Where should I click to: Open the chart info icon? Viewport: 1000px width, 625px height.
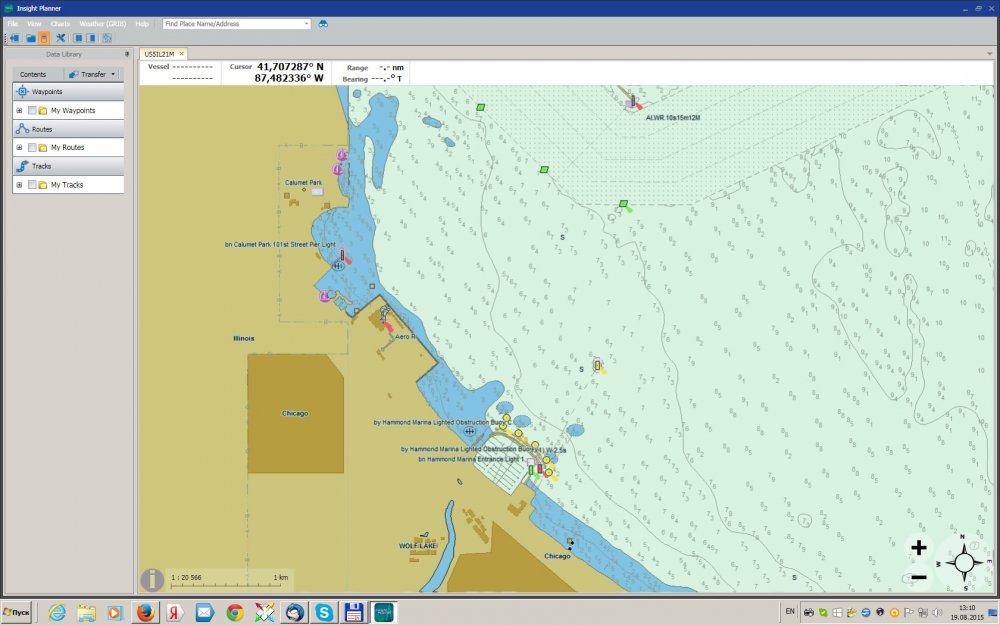tap(152, 580)
